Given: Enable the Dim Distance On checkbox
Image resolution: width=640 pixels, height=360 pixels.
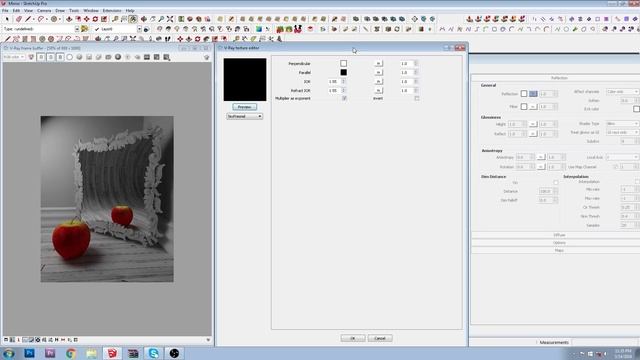Looking at the screenshot, I should coord(556,182).
